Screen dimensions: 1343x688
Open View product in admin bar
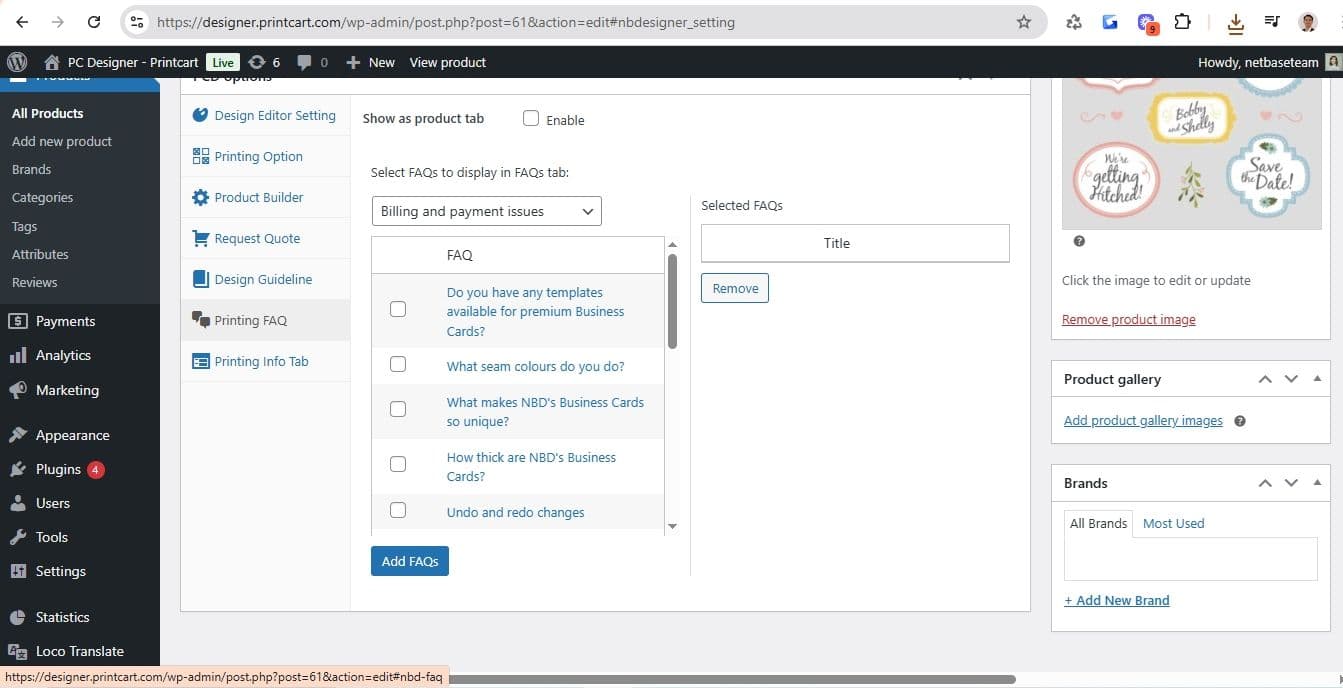(x=447, y=62)
